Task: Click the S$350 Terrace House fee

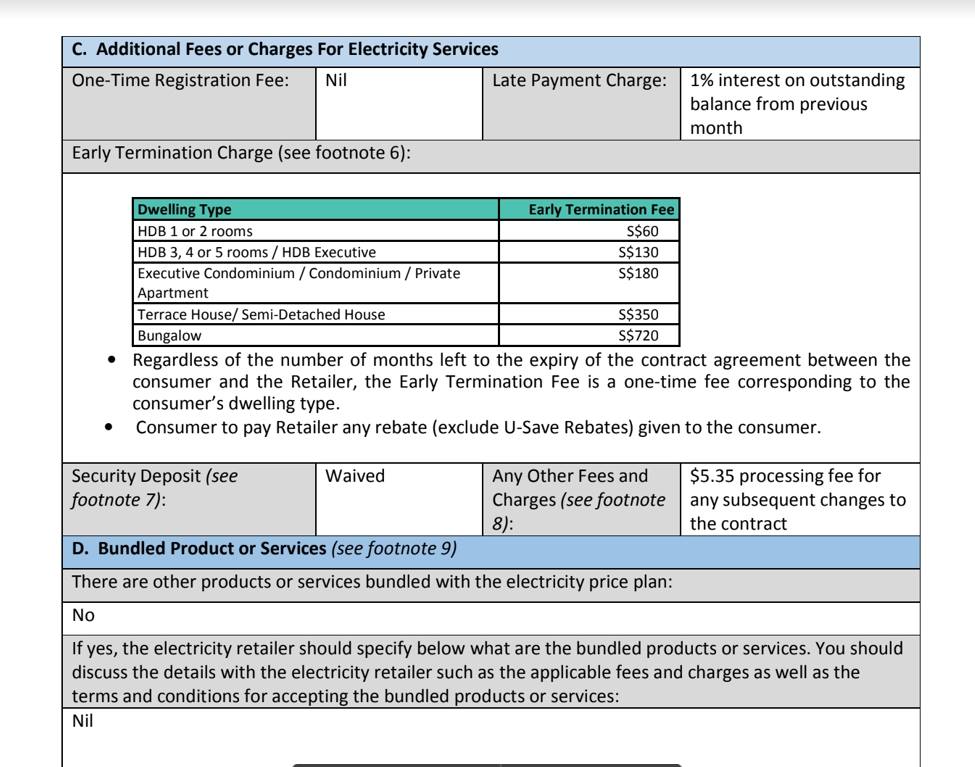Action: (x=638, y=314)
